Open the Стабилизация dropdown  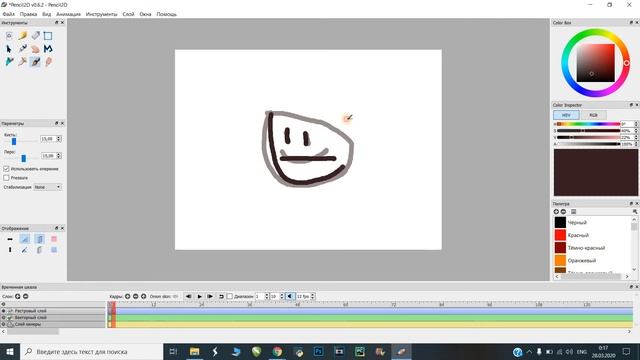47,187
